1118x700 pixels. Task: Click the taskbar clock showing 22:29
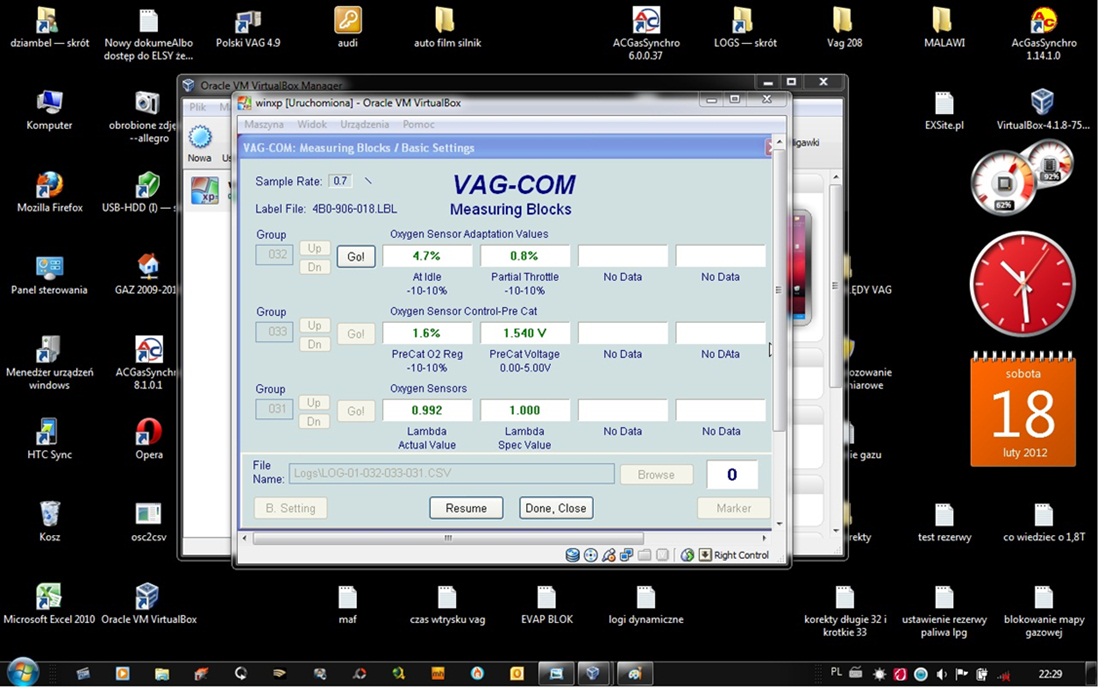[x=1050, y=674]
